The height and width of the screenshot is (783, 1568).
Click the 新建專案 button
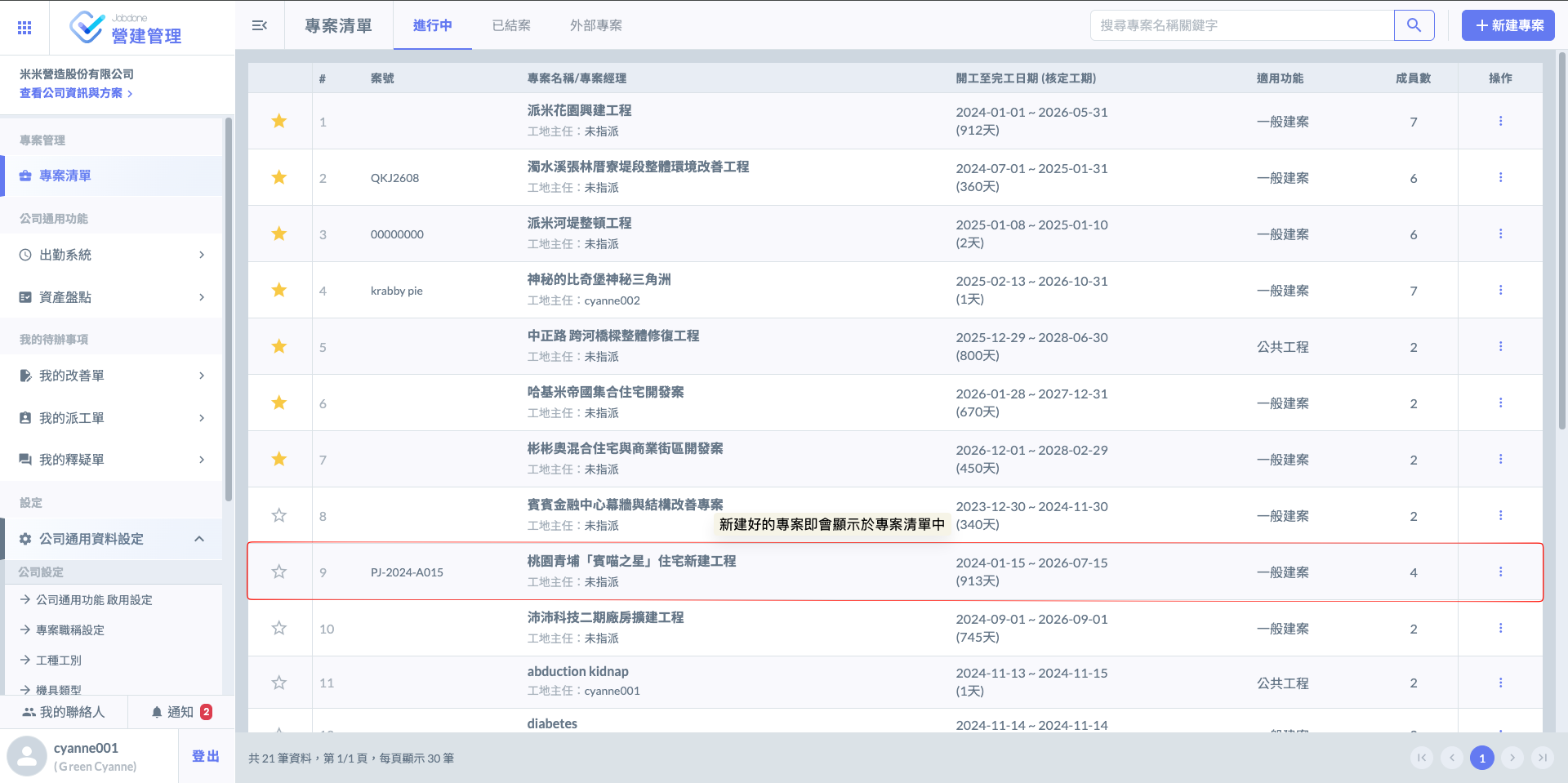[1508, 25]
